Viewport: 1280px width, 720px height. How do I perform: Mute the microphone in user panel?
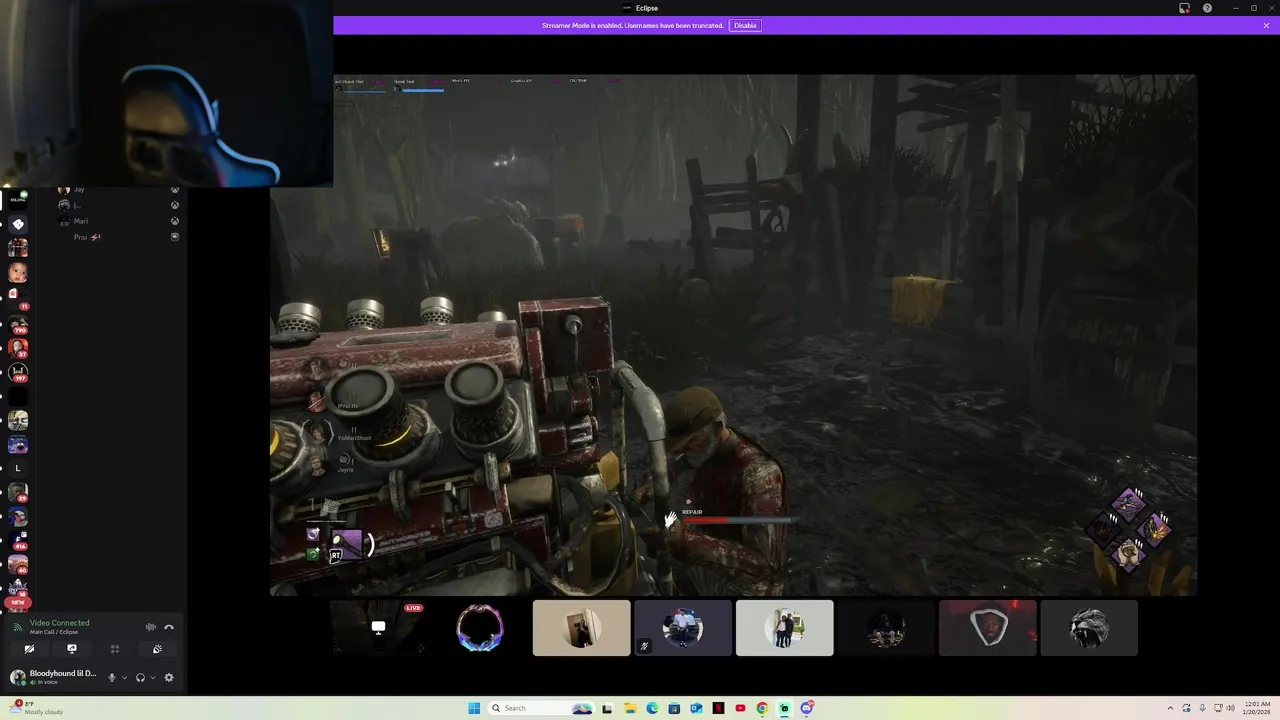[x=112, y=677]
